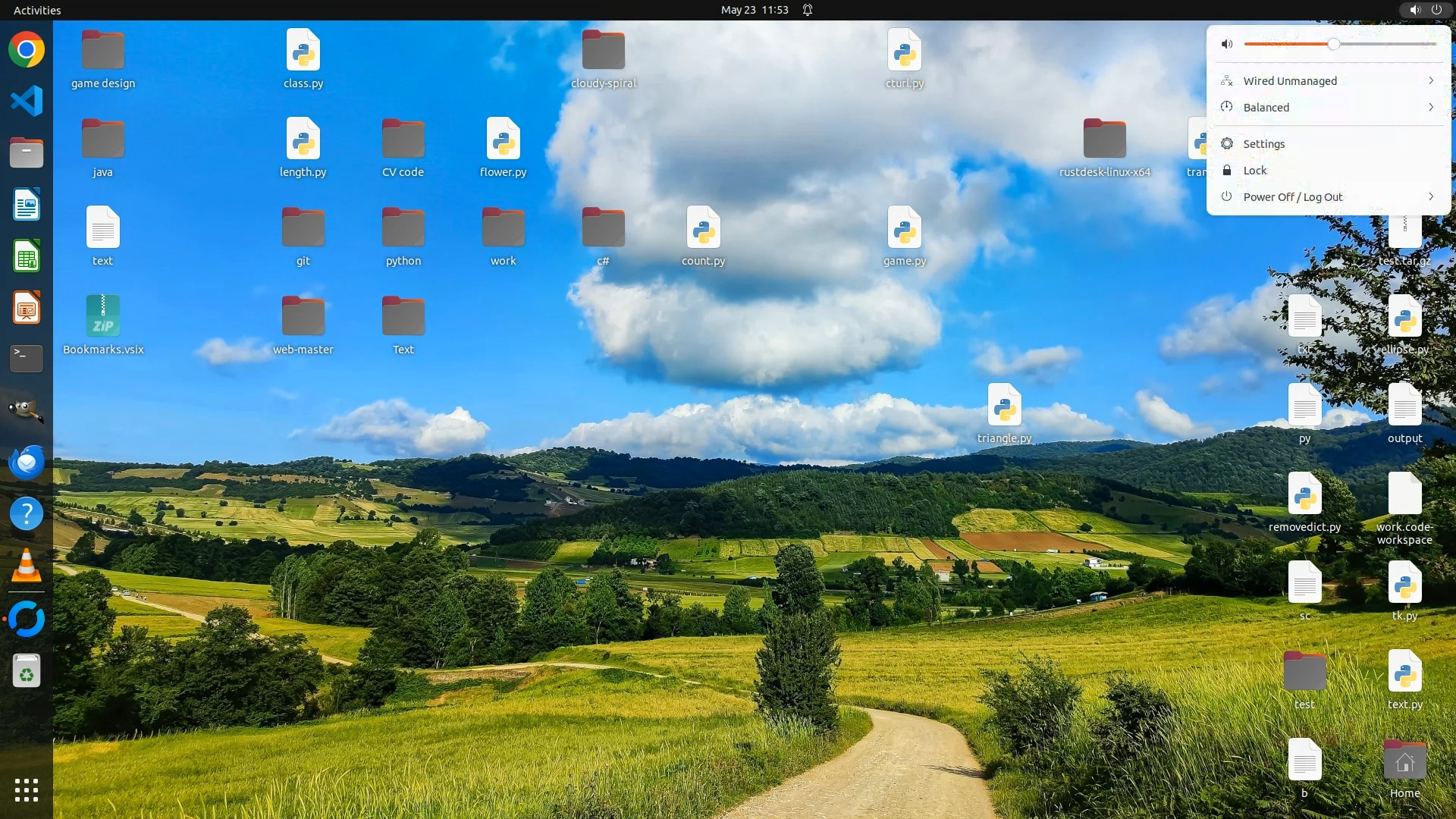Open GIMP image editor icon
This screenshot has width=1456, height=819.
[27, 410]
